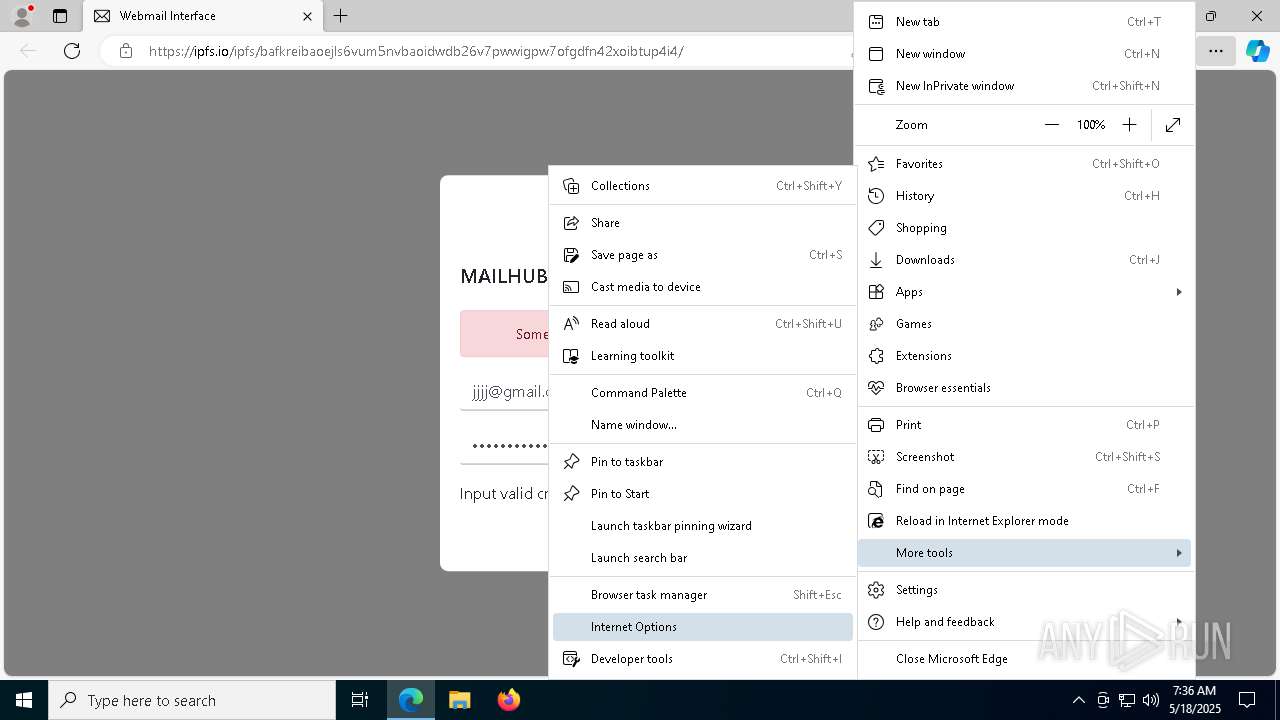Click the Collections icon in submenu
Screen dimensions: 1280x720
tap(571, 186)
